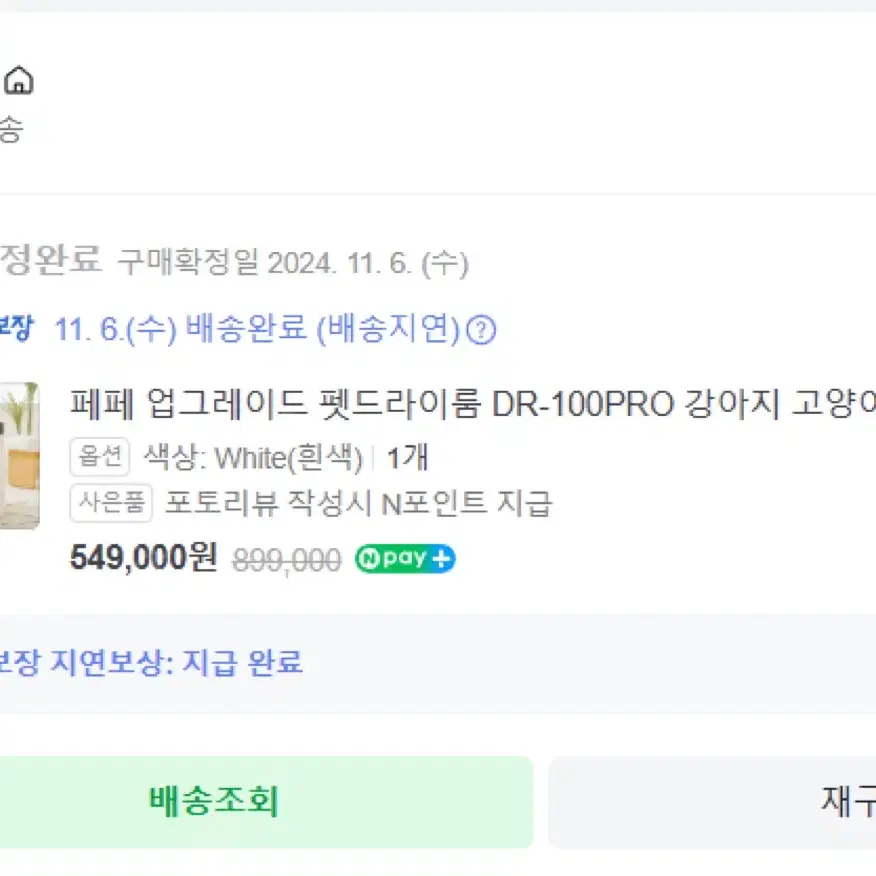Open the 11. 6.(수) 배송완료 (배송지연) status link
Viewport: 876px width, 876px height.
coord(258,329)
